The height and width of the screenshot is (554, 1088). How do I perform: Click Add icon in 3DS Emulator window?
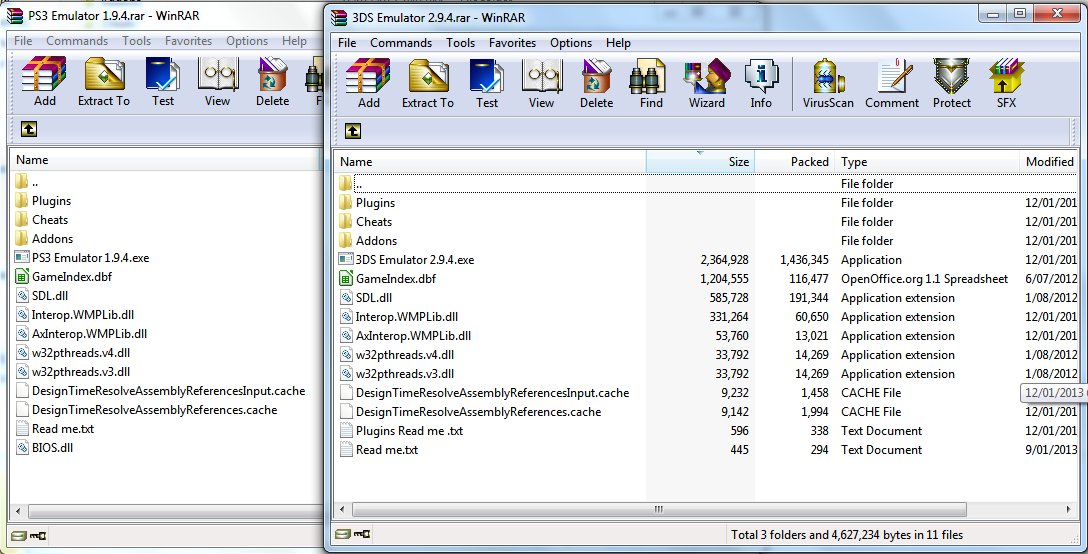click(x=368, y=83)
